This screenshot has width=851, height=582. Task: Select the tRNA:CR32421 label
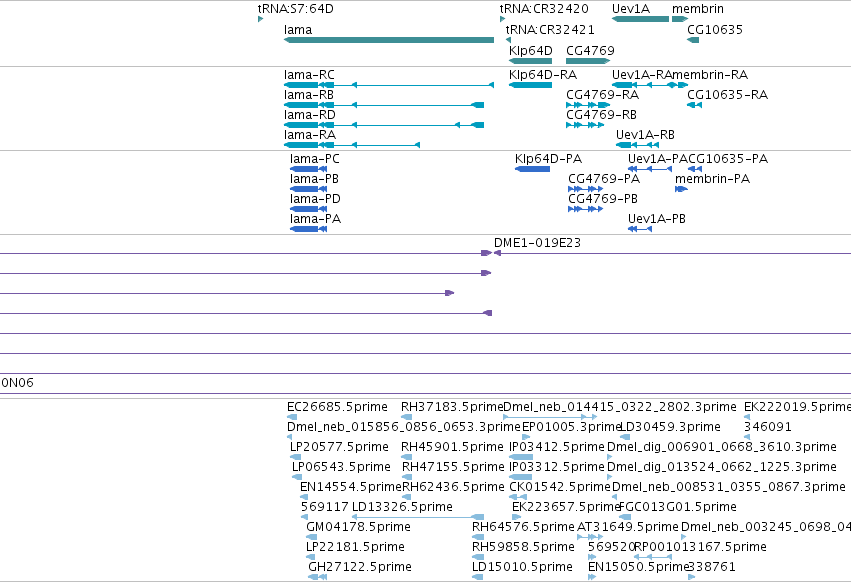tap(550, 30)
